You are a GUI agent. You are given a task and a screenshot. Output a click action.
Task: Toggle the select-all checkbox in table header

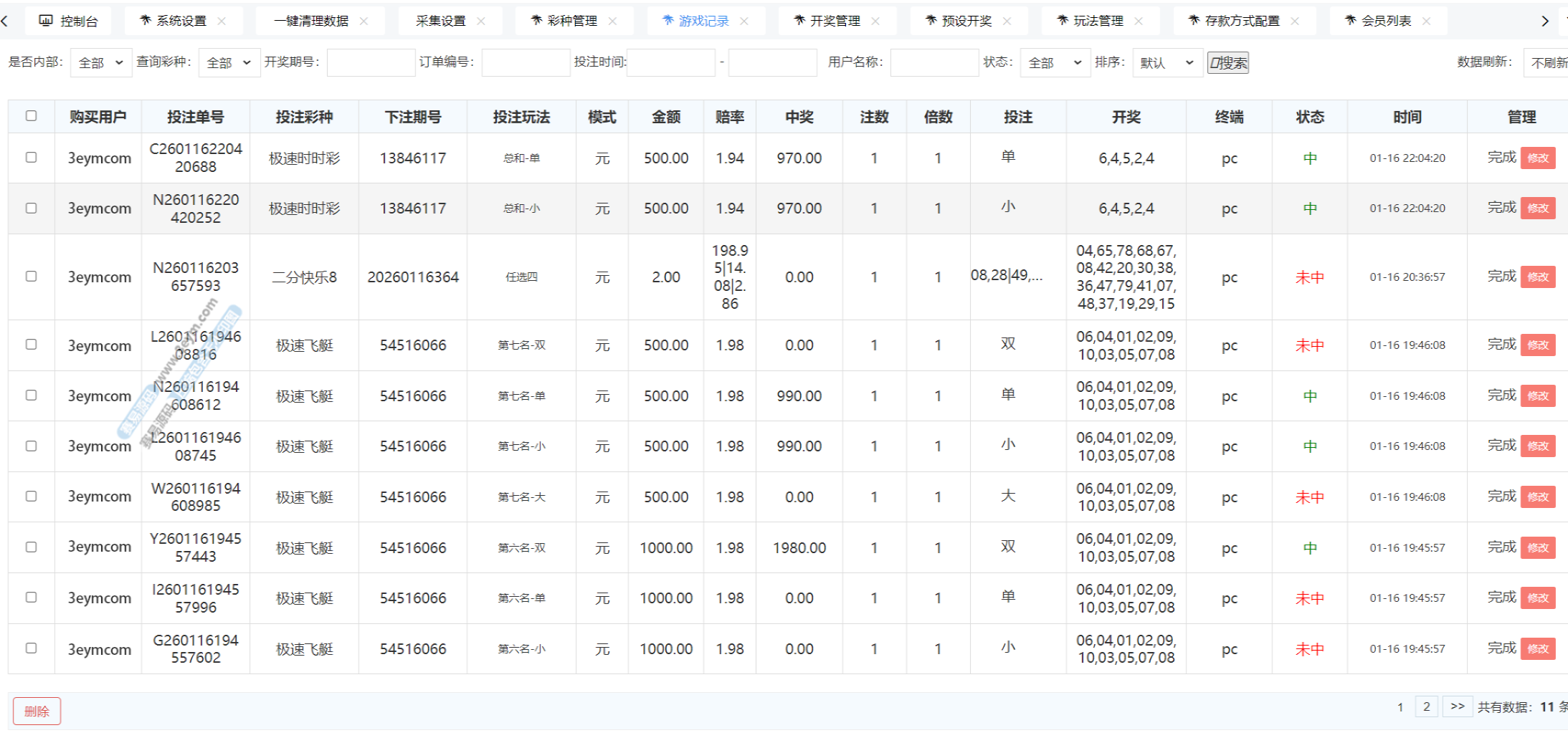[31, 116]
